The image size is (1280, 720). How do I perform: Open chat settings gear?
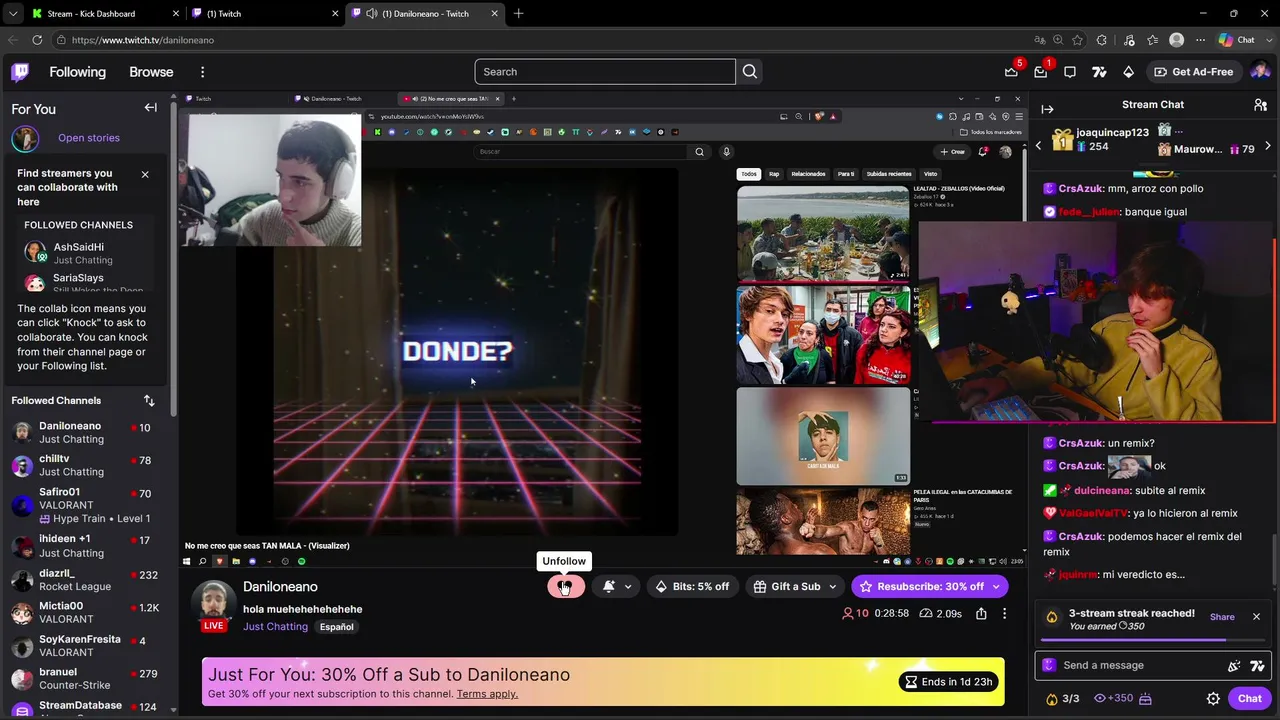(x=1213, y=699)
